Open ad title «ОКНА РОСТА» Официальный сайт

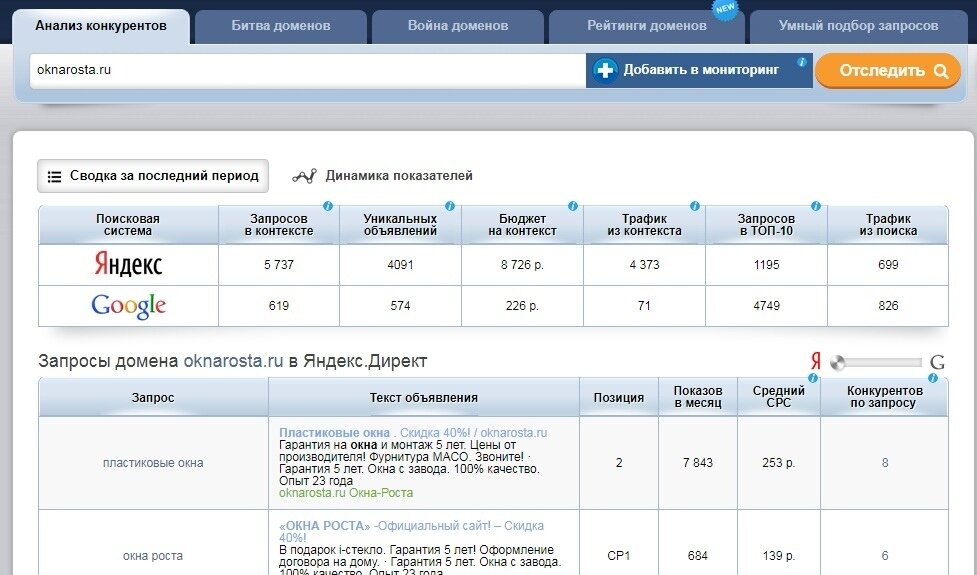pyautogui.click(x=411, y=531)
